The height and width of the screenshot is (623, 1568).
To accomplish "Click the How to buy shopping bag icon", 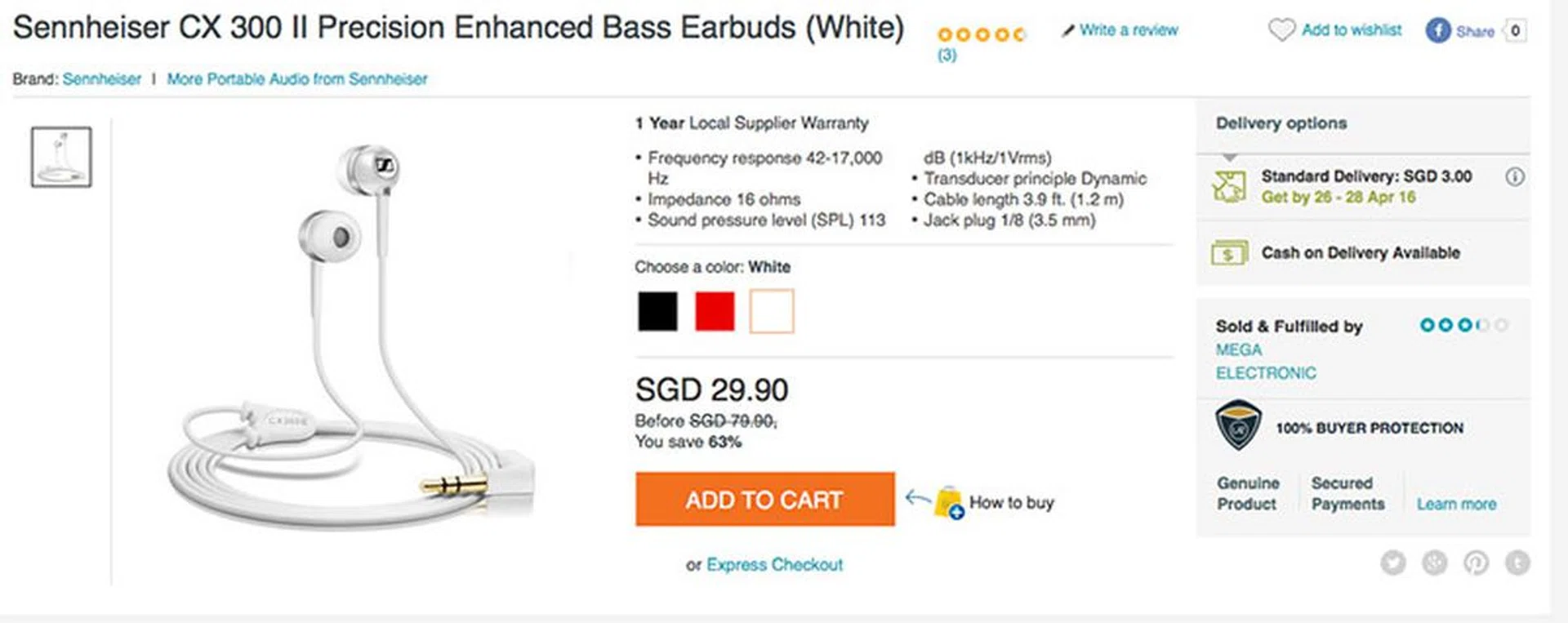I will [x=950, y=502].
